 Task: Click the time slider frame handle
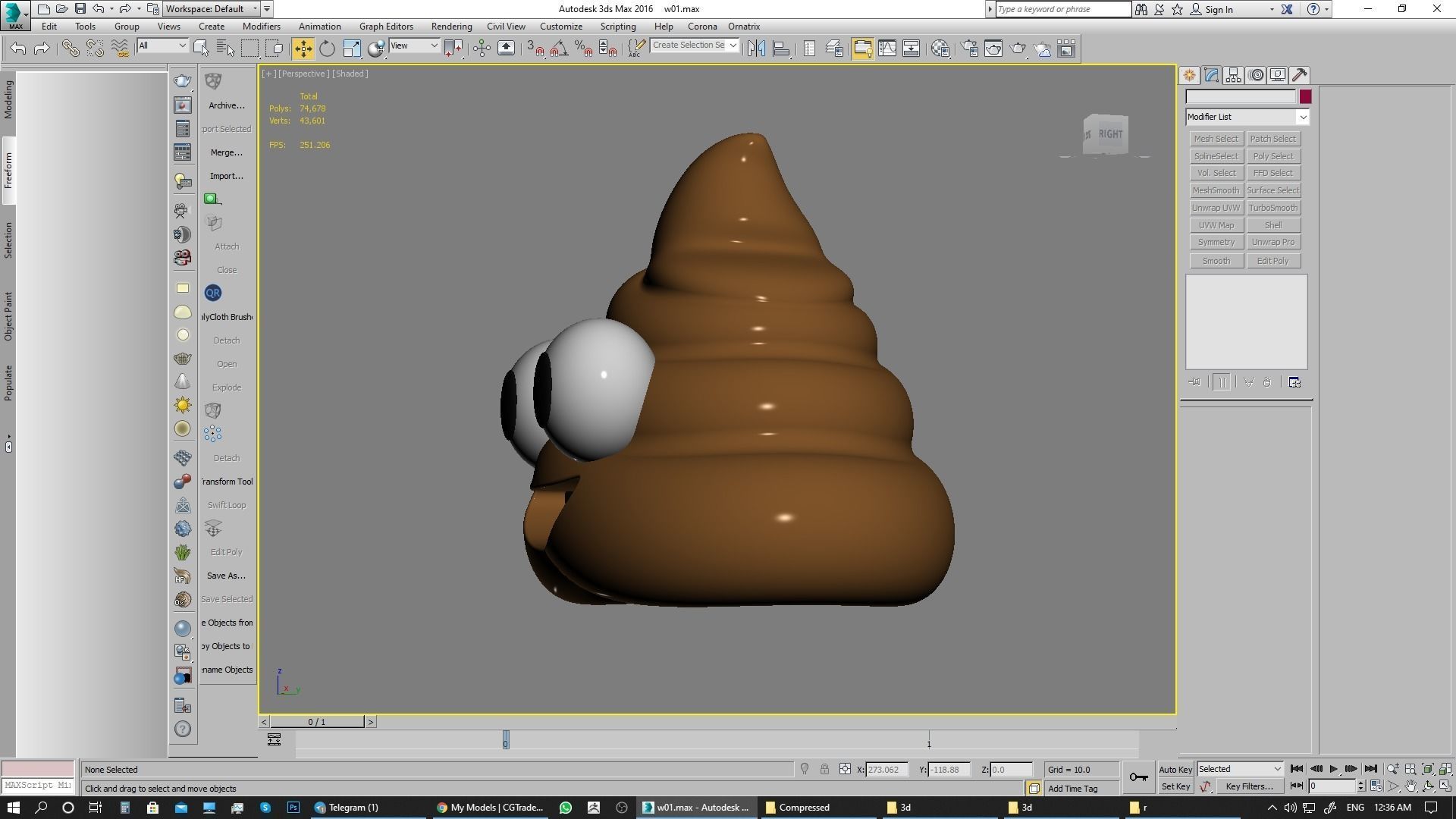(x=317, y=722)
